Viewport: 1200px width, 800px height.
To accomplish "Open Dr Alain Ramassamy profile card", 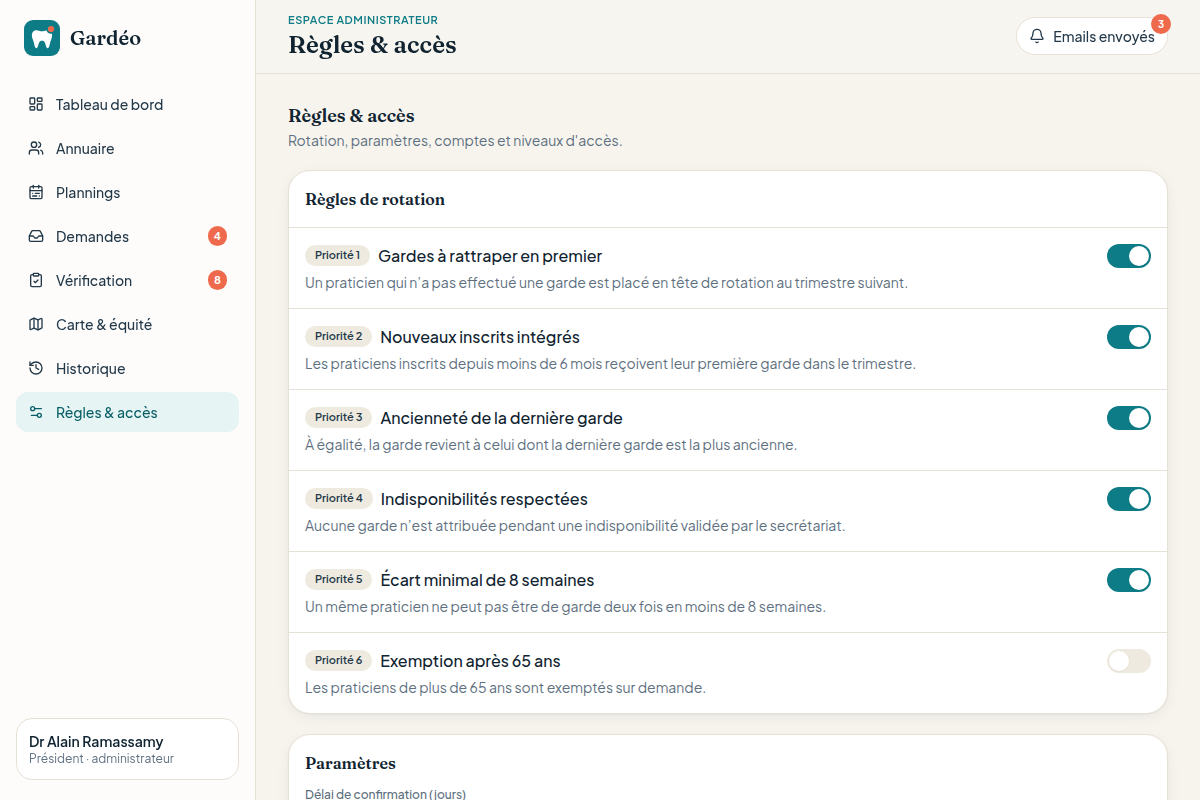I will click(x=127, y=749).
